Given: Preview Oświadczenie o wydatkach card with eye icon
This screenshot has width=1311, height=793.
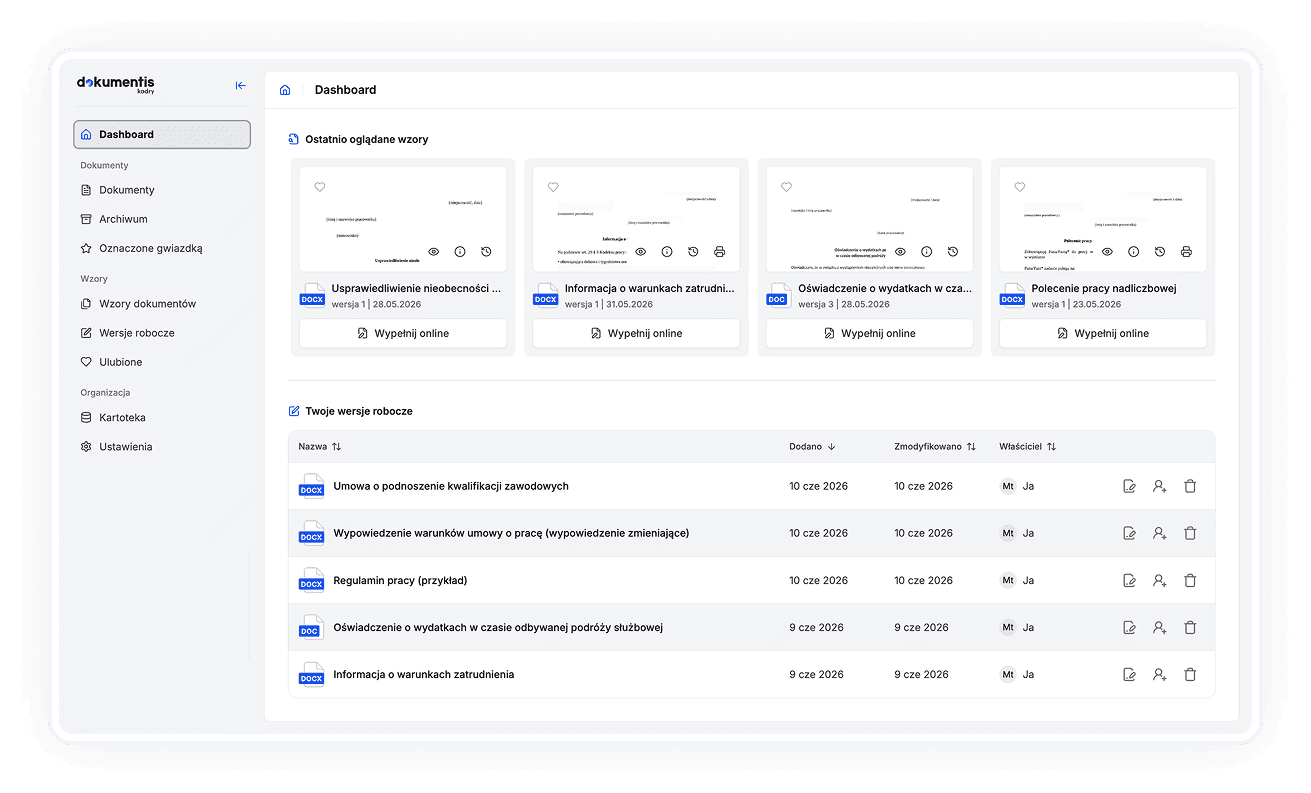Looking at the screenshot, I should pyautogui.click(x=901, y=252).
